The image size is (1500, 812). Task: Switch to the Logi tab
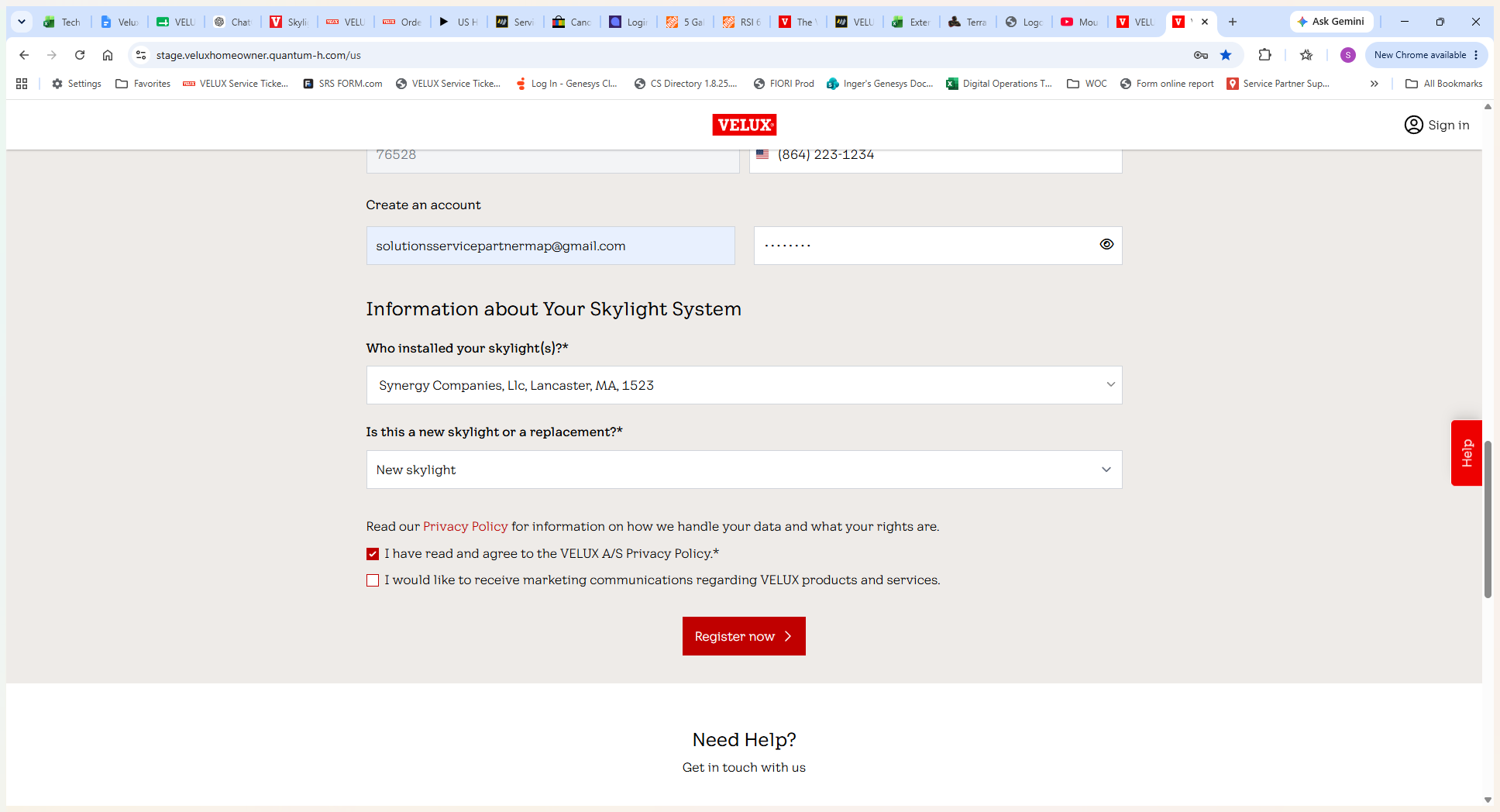(x=628, y=22)
